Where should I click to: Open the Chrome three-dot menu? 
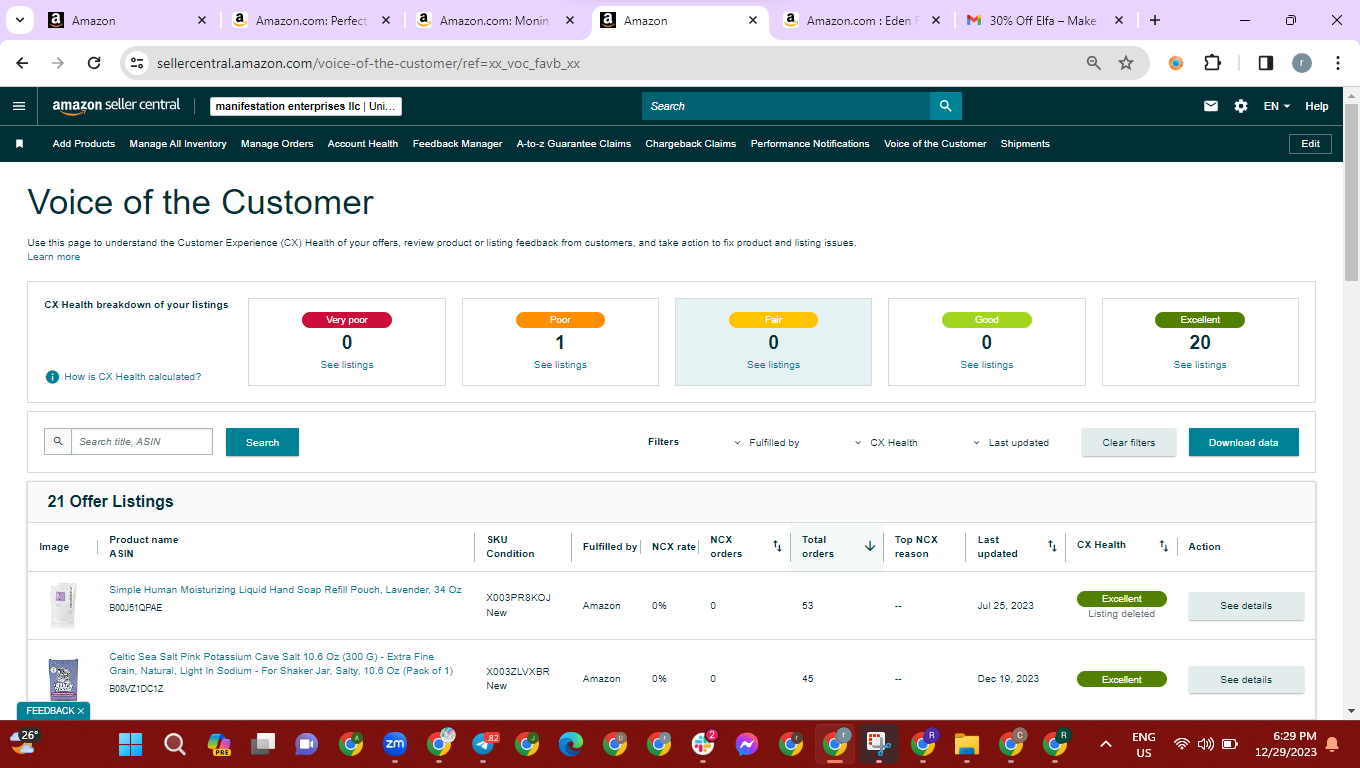click(x=1338, y=63)
